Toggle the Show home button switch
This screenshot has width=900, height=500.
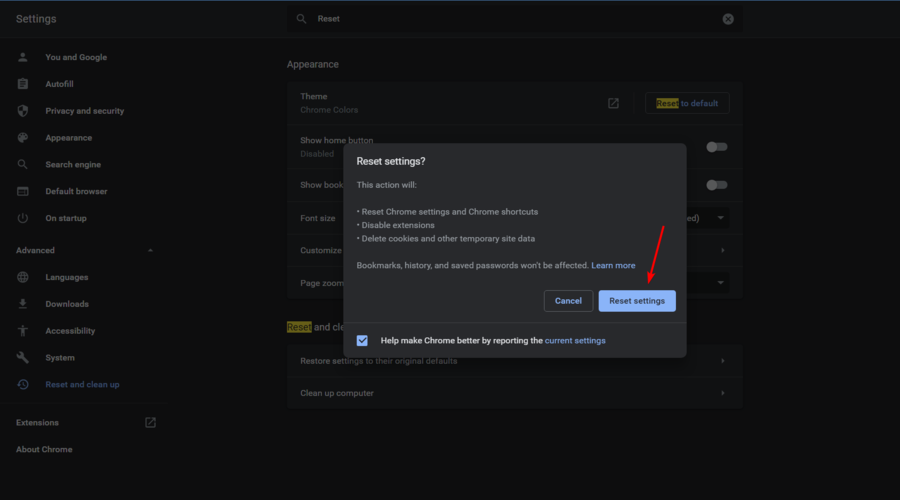point(716,147)
